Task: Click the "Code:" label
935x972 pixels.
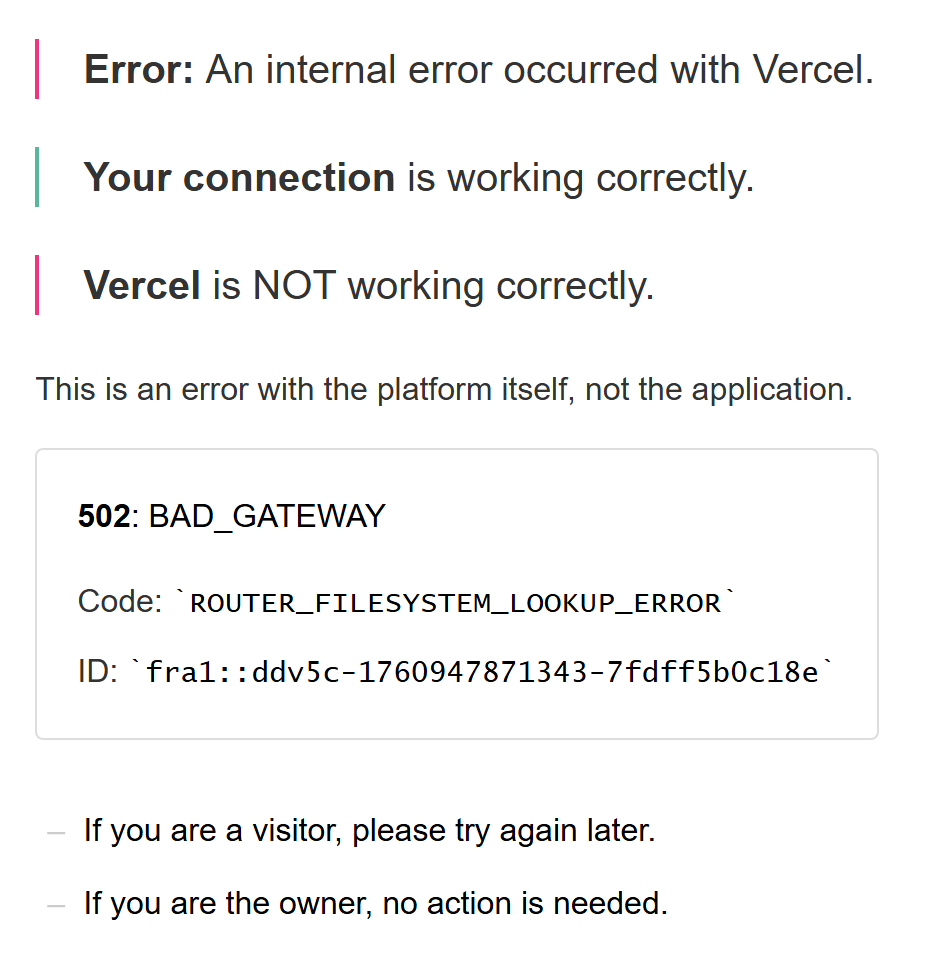Action: pyautogui.click(x=119, y=602)
